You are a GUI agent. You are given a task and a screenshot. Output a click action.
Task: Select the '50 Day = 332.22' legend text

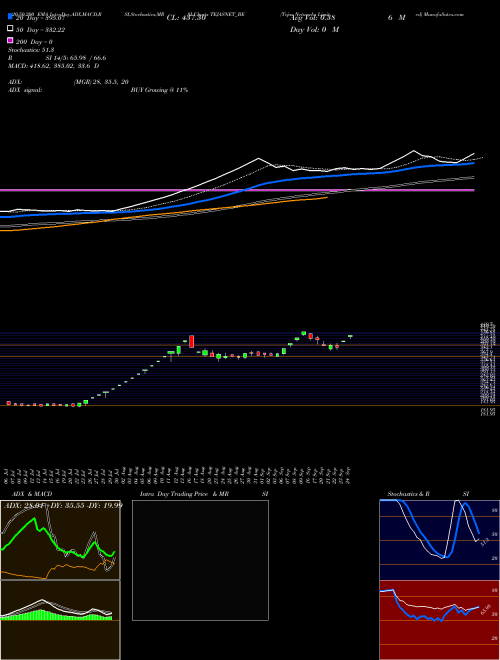point(40,30)
